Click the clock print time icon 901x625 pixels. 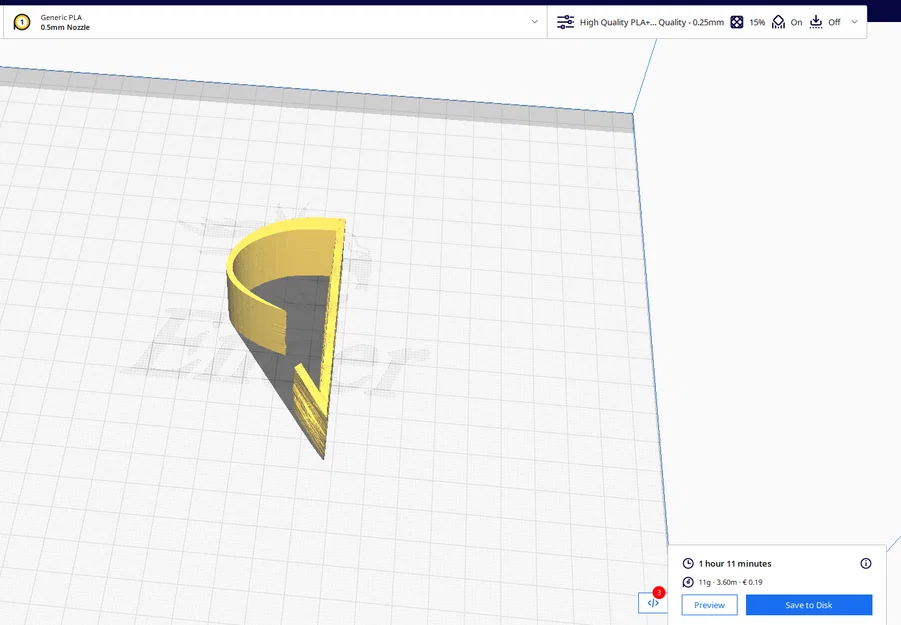(688, 564)
